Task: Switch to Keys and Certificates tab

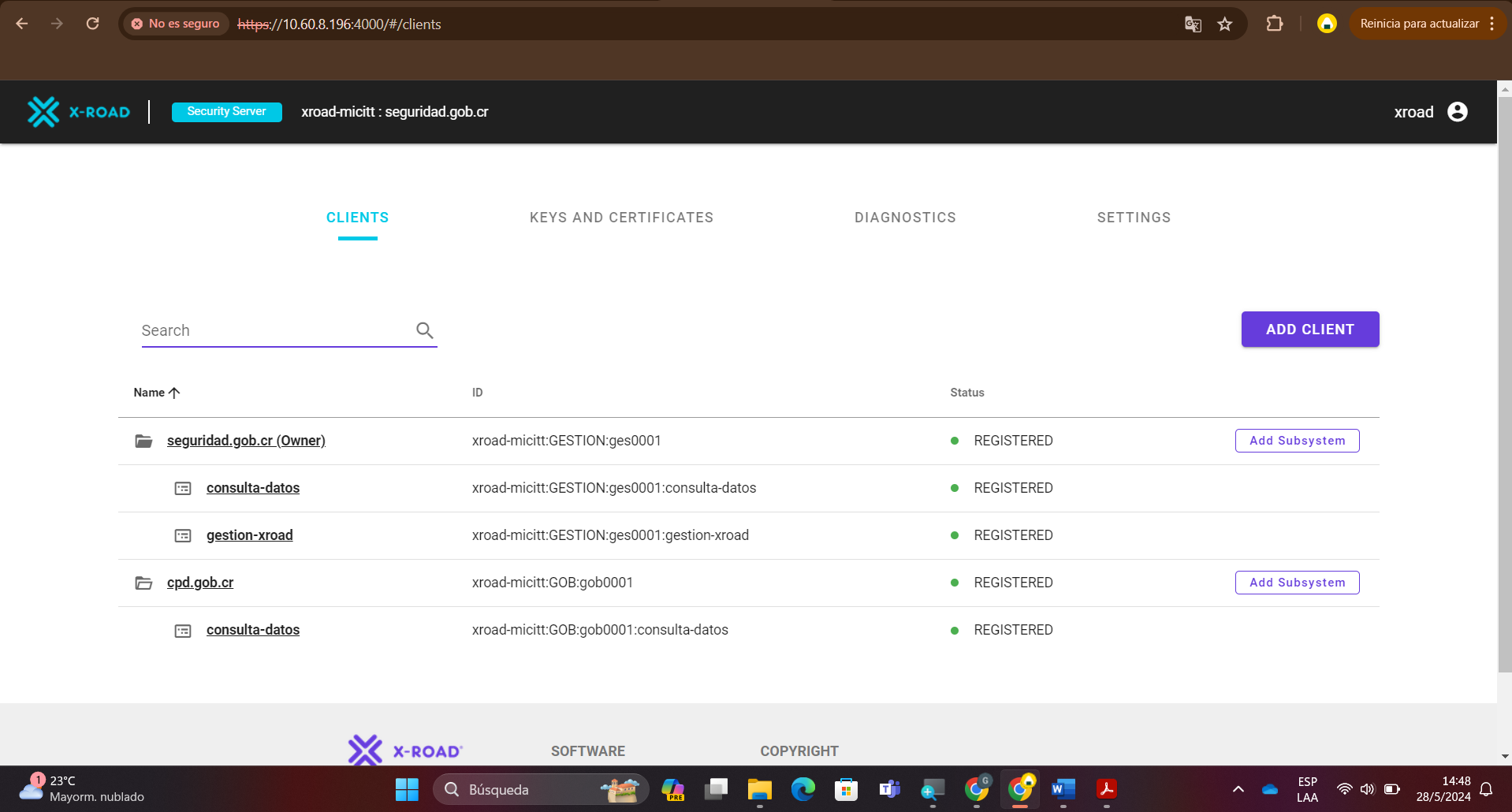Action: tap(621, 218)
